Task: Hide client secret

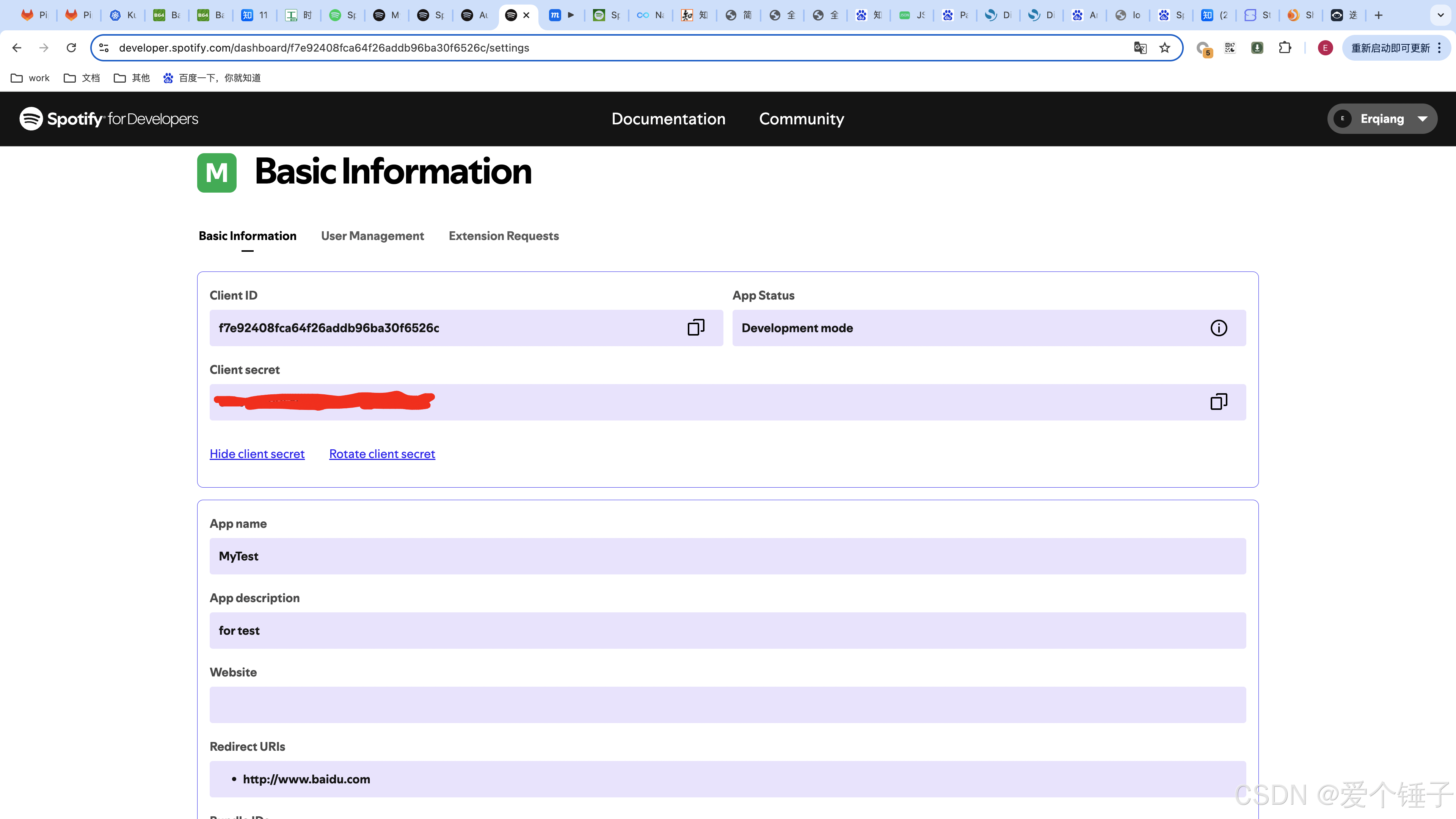Action: [257, 454]
